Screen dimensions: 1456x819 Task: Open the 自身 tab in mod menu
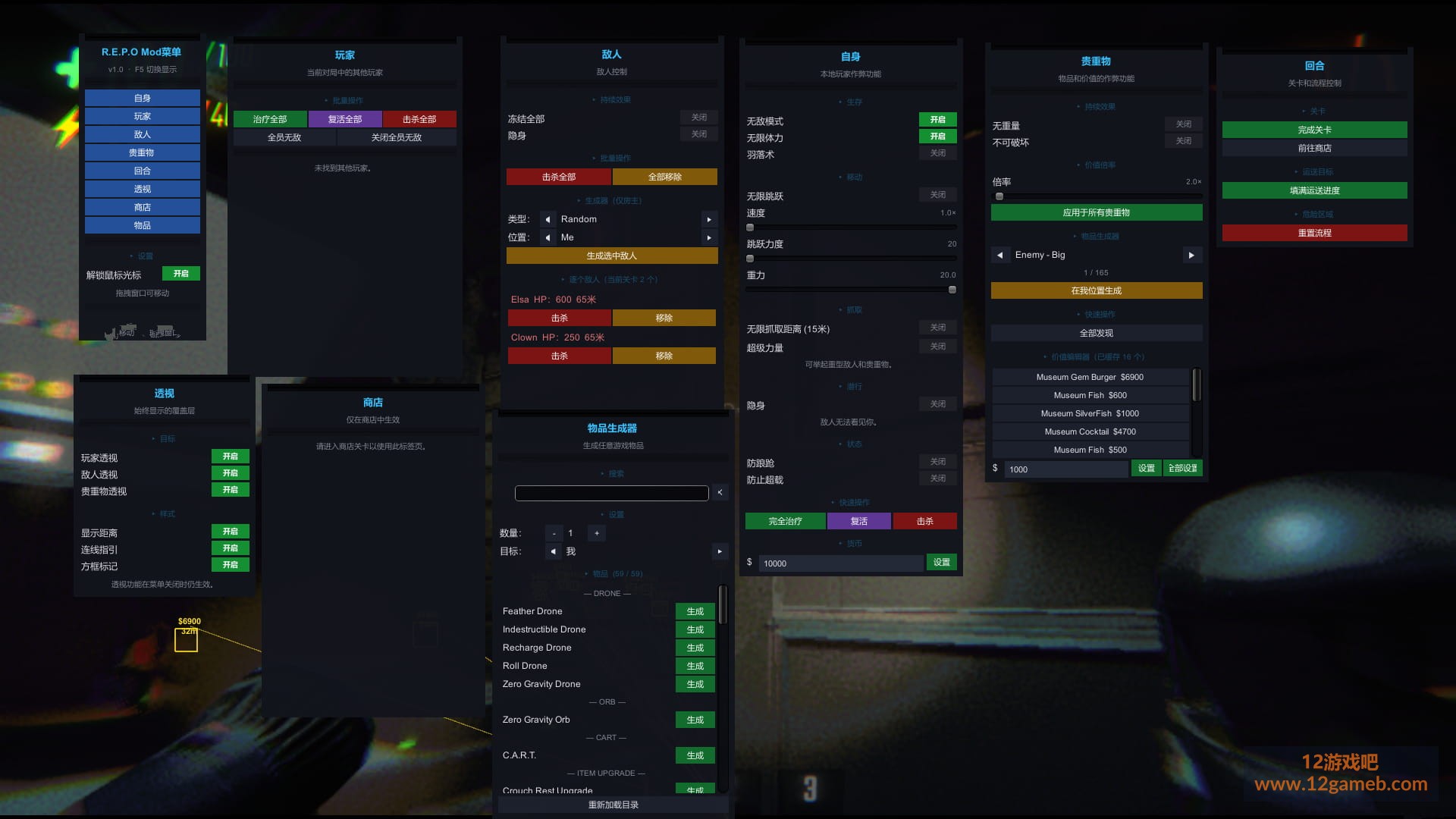pyautogui.click(x=143, y=98)
